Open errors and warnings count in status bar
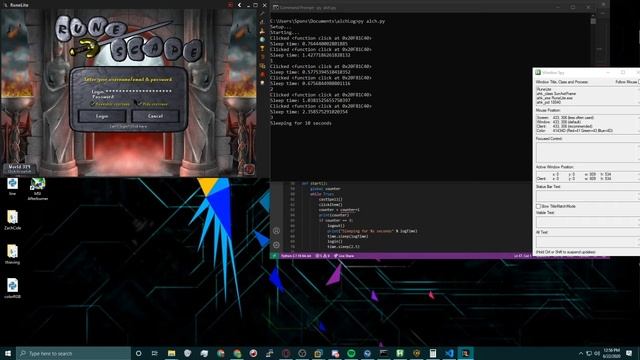Screen dimensions: 640x360 click(322, 256)
